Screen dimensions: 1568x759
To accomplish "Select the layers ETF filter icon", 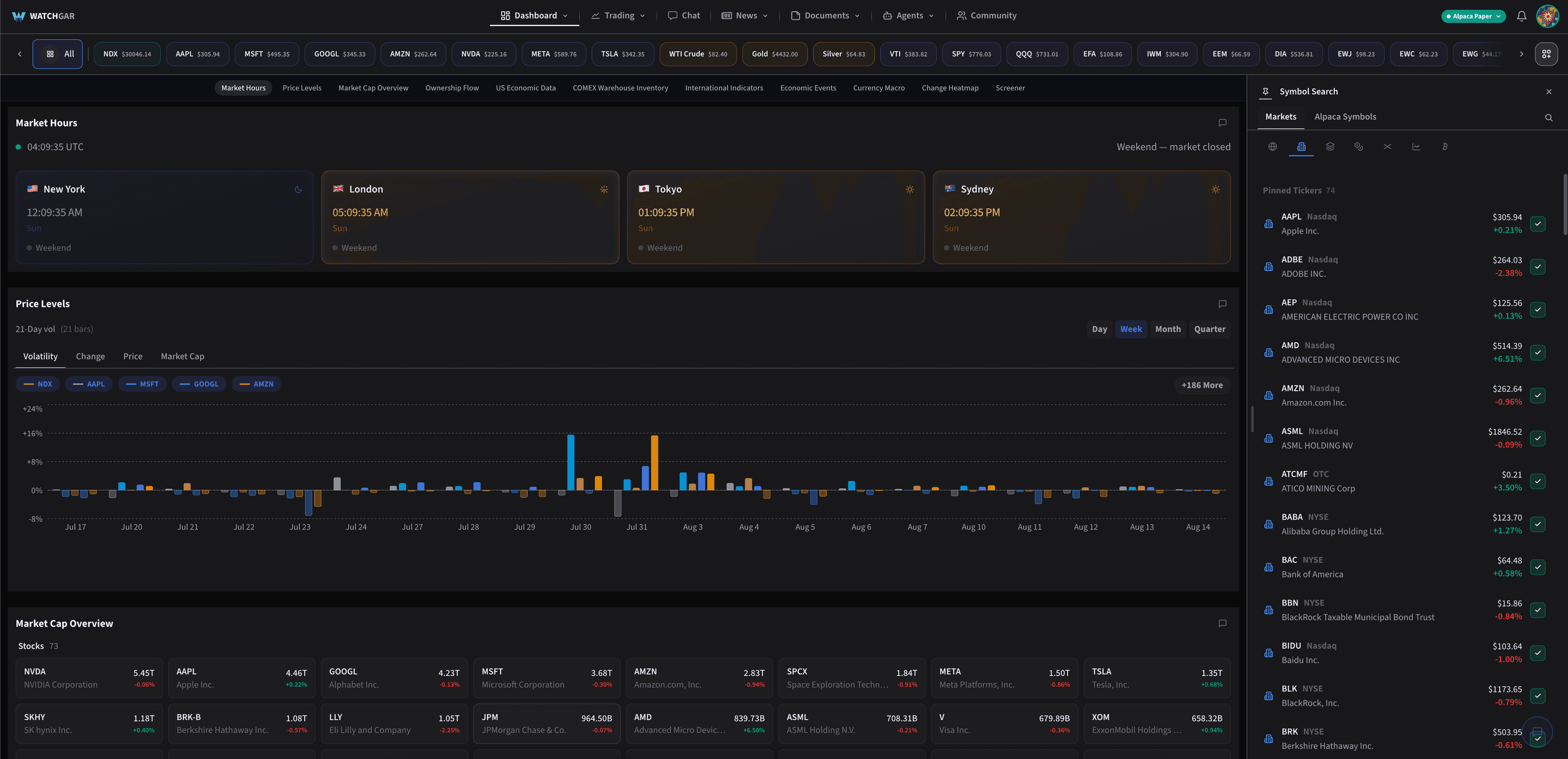I will tap(1330, 147).
